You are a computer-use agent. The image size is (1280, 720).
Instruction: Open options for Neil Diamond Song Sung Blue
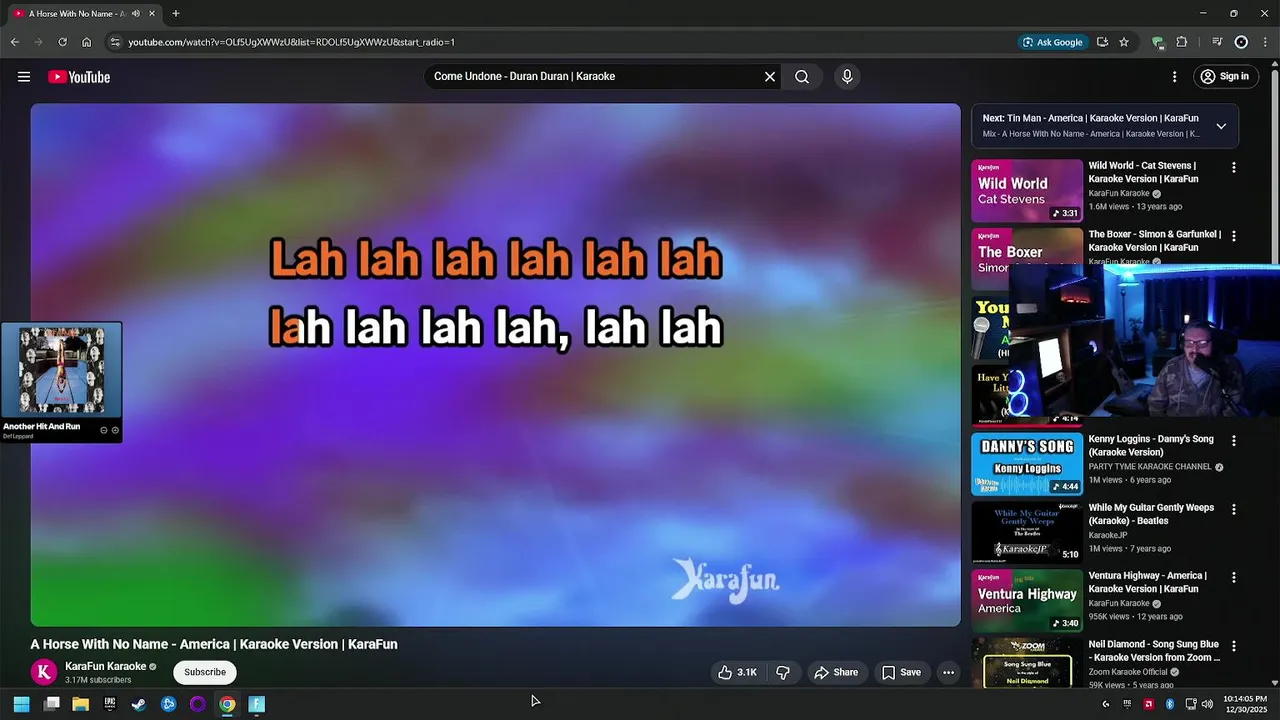(x=1234, y=646)
